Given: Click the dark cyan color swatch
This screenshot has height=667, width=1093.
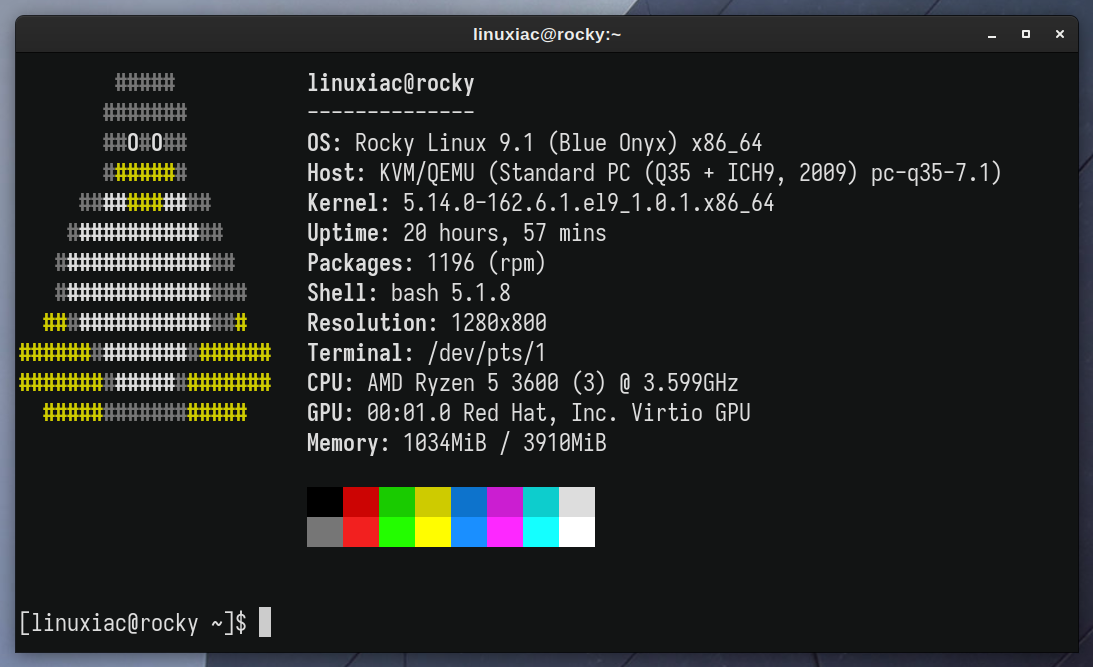Looking at the screenshot, I should (x=541, y=502).
